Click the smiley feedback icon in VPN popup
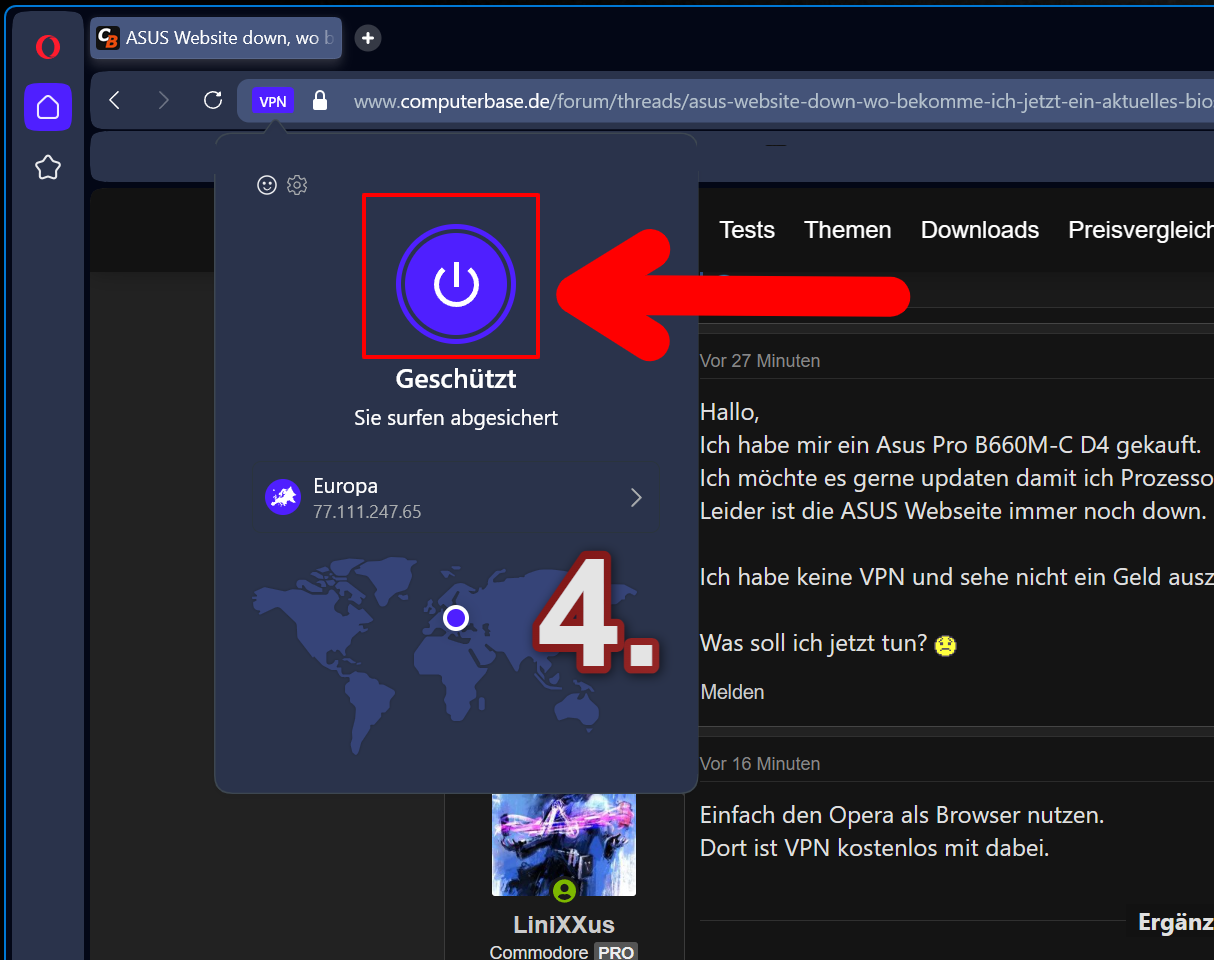 267,185
